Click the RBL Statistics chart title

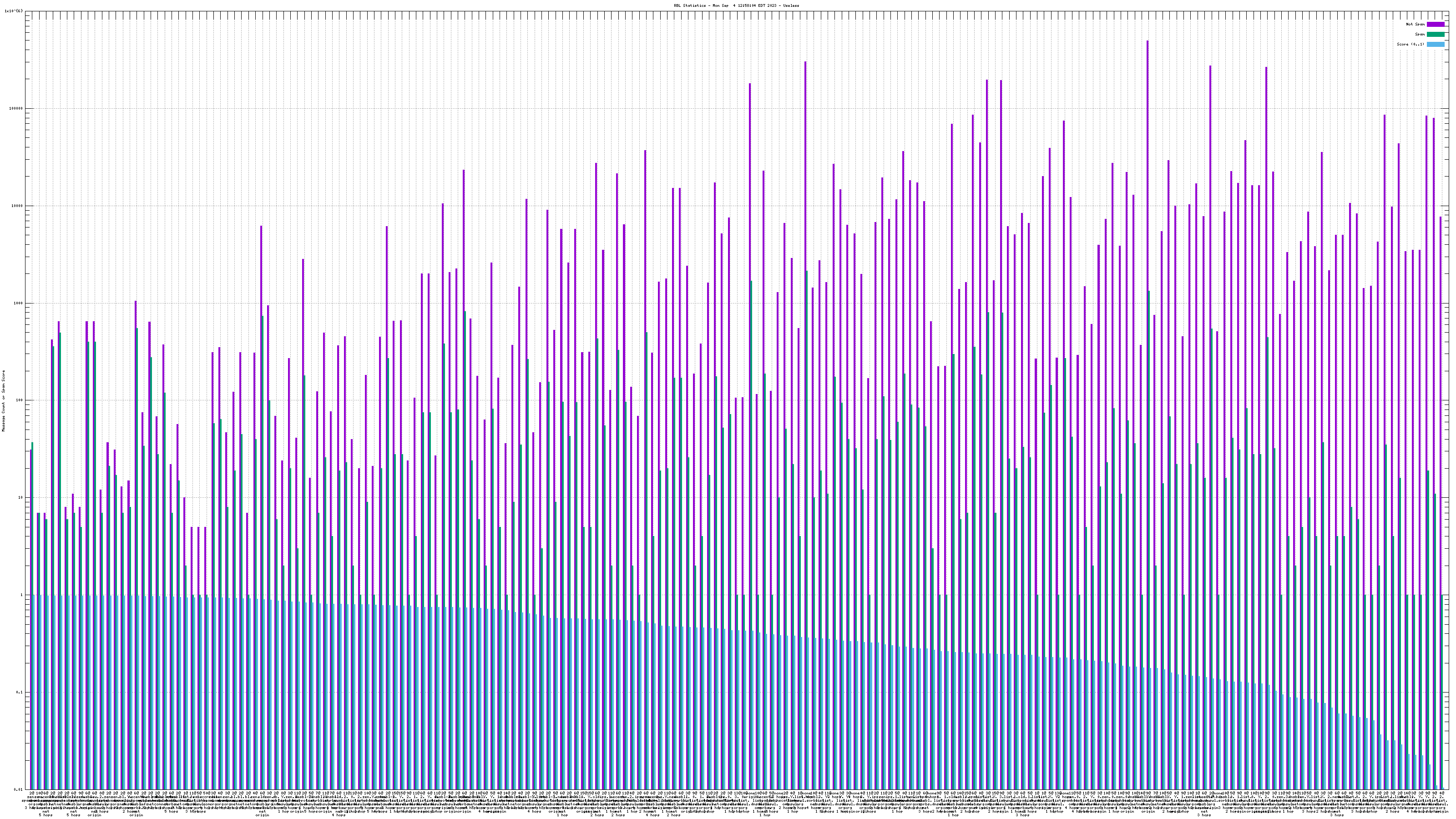736,5
